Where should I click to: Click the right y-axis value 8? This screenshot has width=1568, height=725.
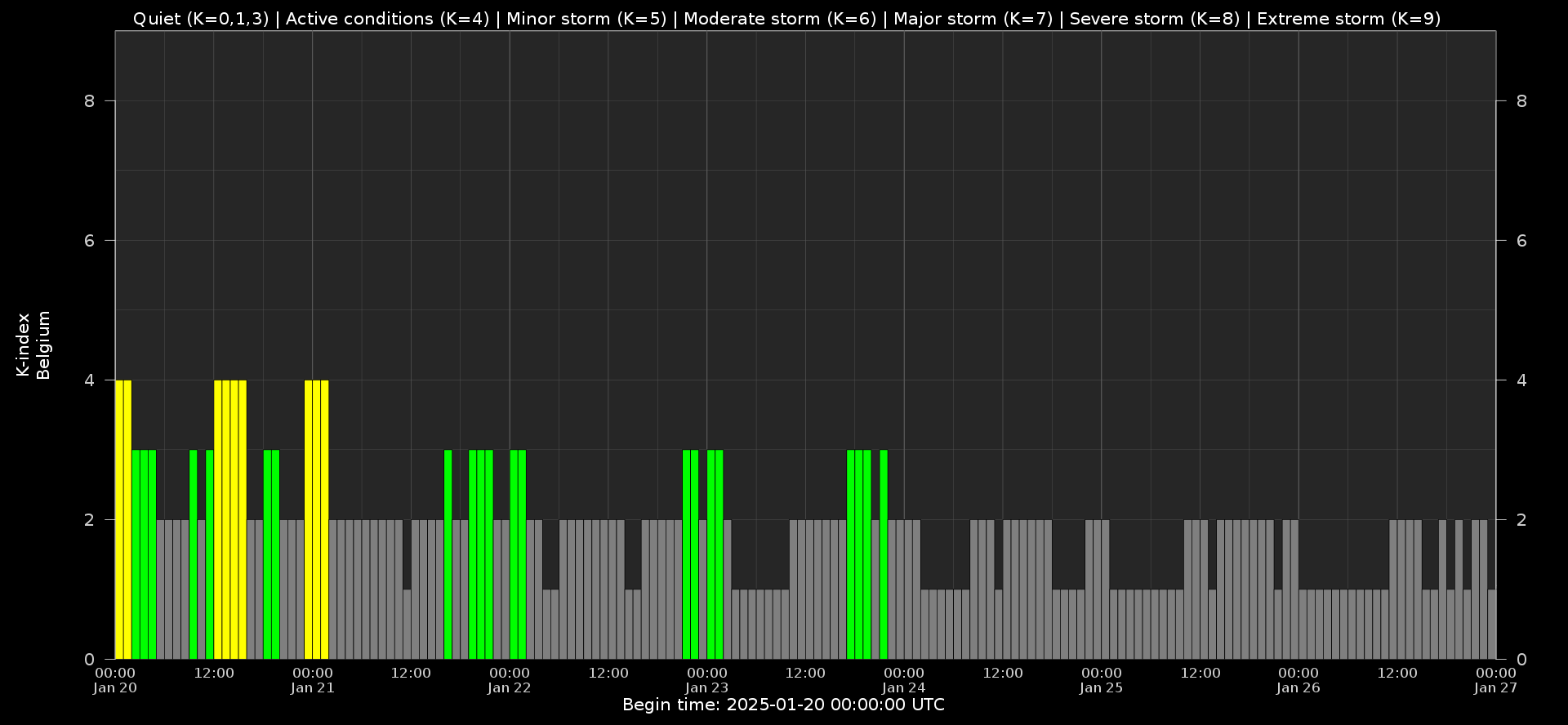click(x=1521, y=101)
